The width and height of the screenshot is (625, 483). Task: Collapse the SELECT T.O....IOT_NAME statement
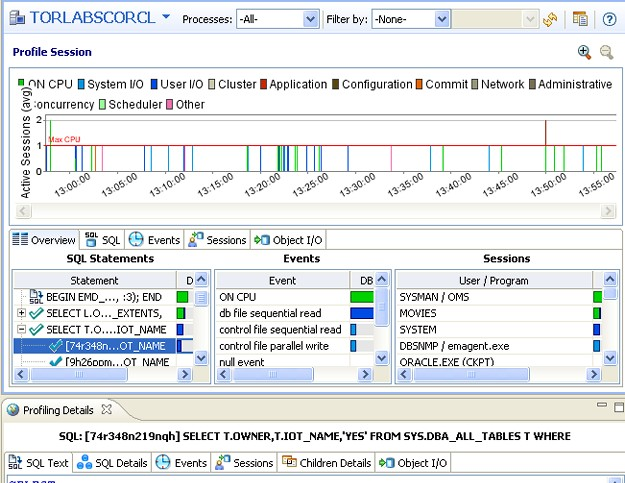[x=22, y=330]
